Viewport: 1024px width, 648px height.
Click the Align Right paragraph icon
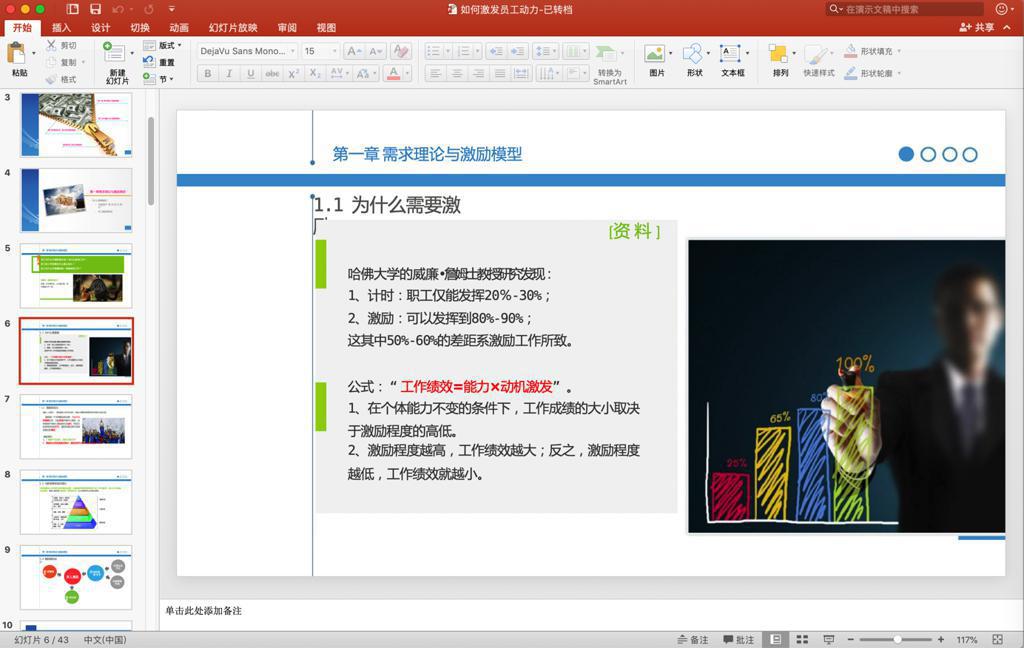pos(479,73)
